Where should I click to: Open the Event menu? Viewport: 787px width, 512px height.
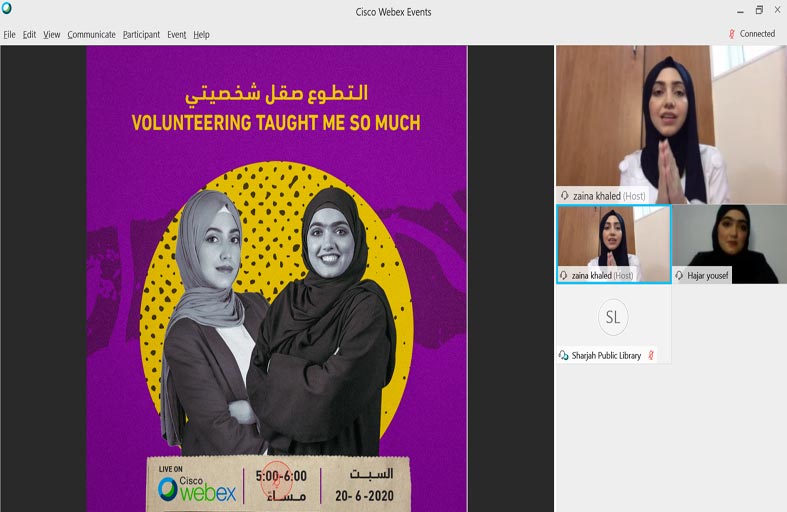tap(177, 35)
